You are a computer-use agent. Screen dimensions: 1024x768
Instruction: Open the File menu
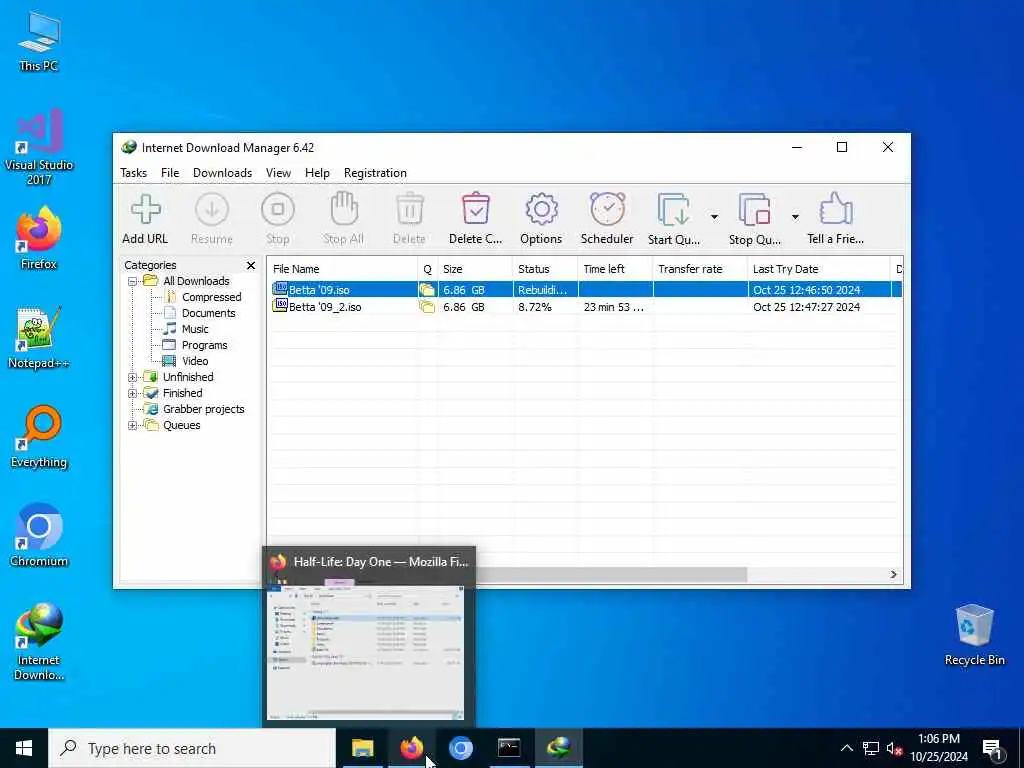(x=170, y=173)
